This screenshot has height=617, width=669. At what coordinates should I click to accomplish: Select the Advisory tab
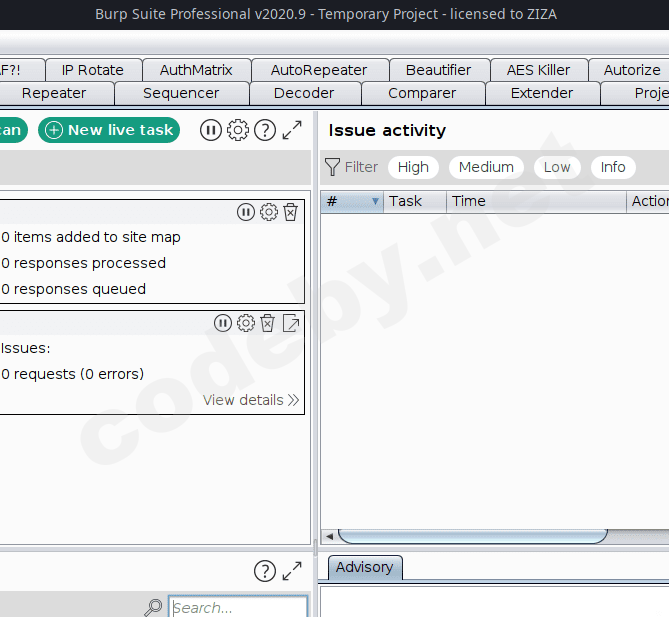[364, 567]
